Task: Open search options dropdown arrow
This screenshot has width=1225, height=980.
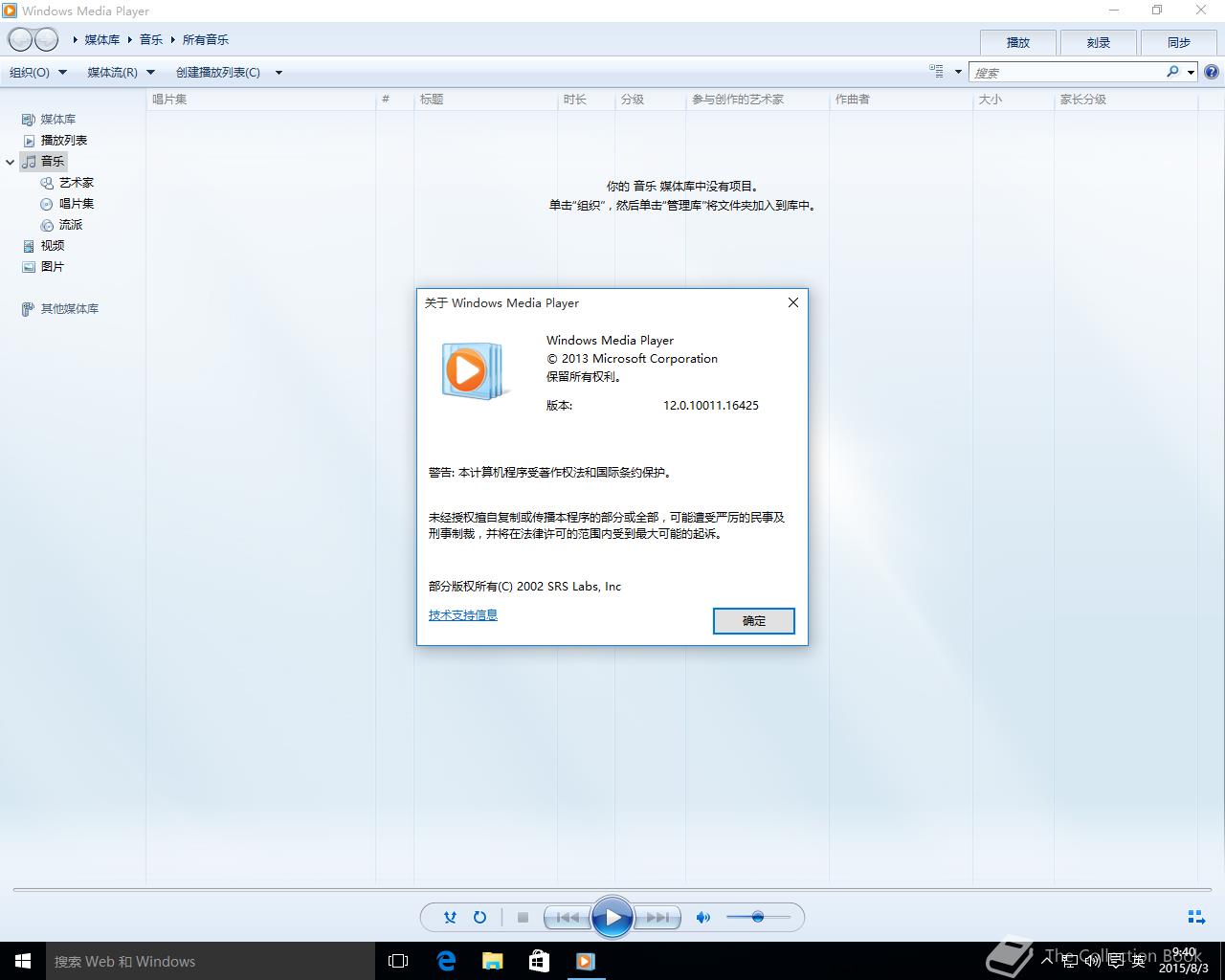Action: coord(1191,72)
